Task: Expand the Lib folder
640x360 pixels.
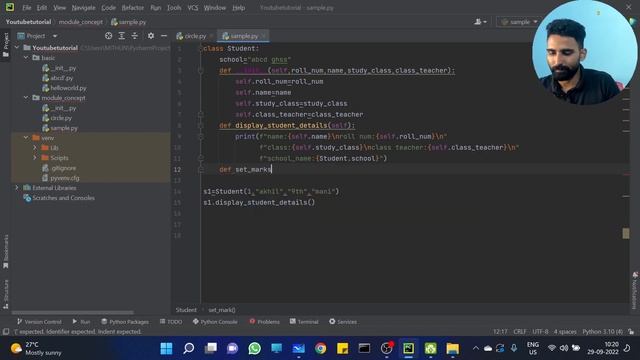Action: (35, 148)
